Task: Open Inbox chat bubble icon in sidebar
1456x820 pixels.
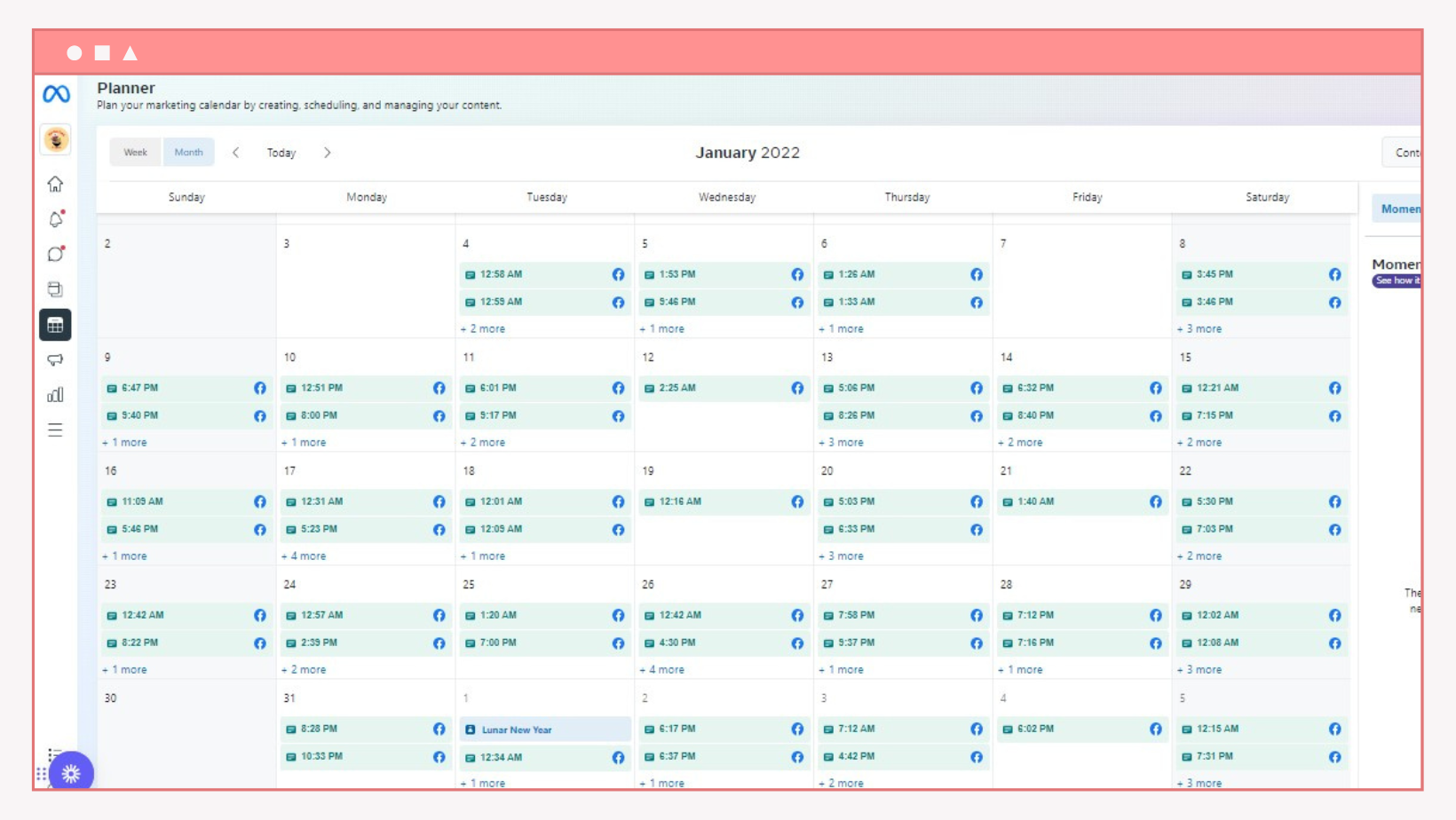Action: 55,254
